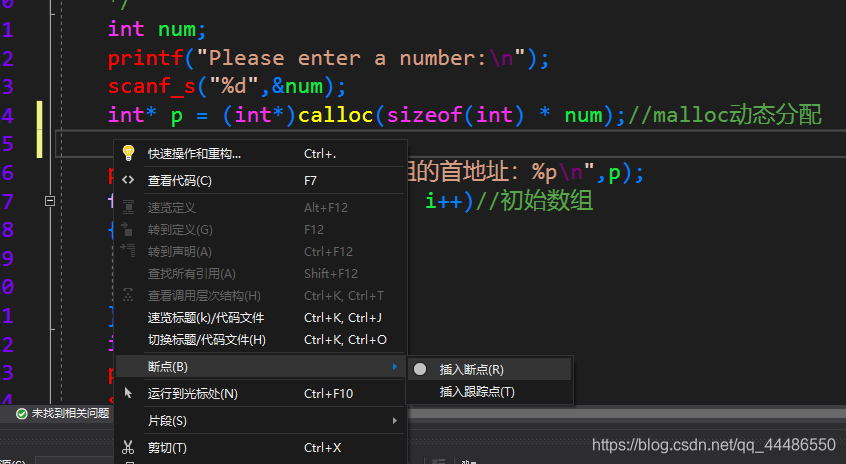The width and height of the screenshot is (846, 464).
Task: Click the run to cursor arrow icon
Action: [128, 393]
